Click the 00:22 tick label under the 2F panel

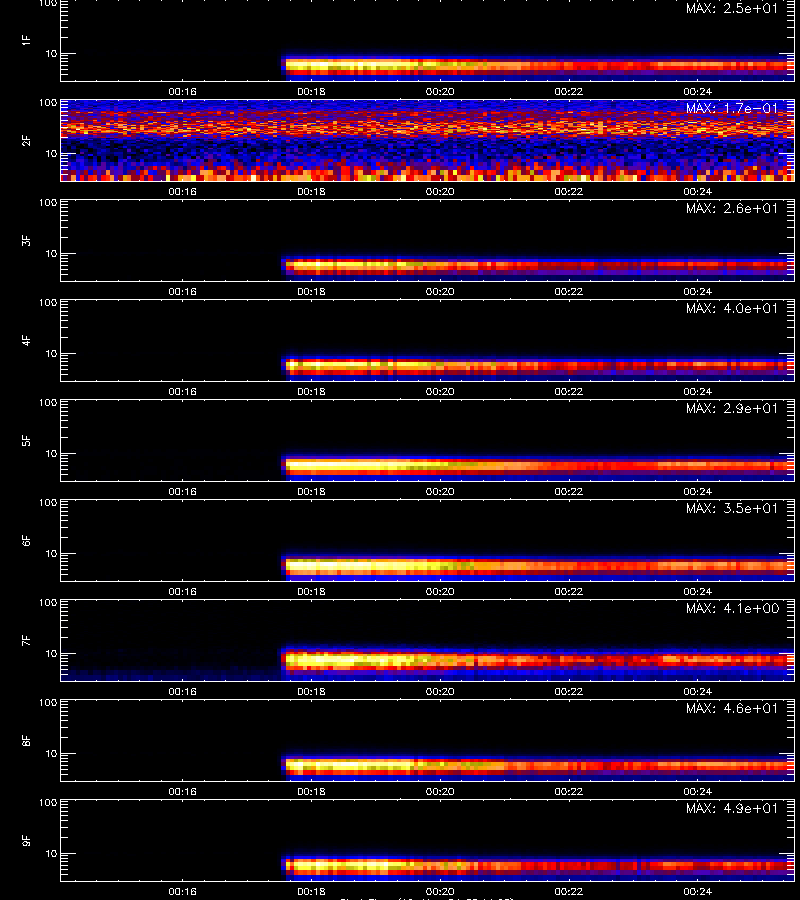coord(569,192)
